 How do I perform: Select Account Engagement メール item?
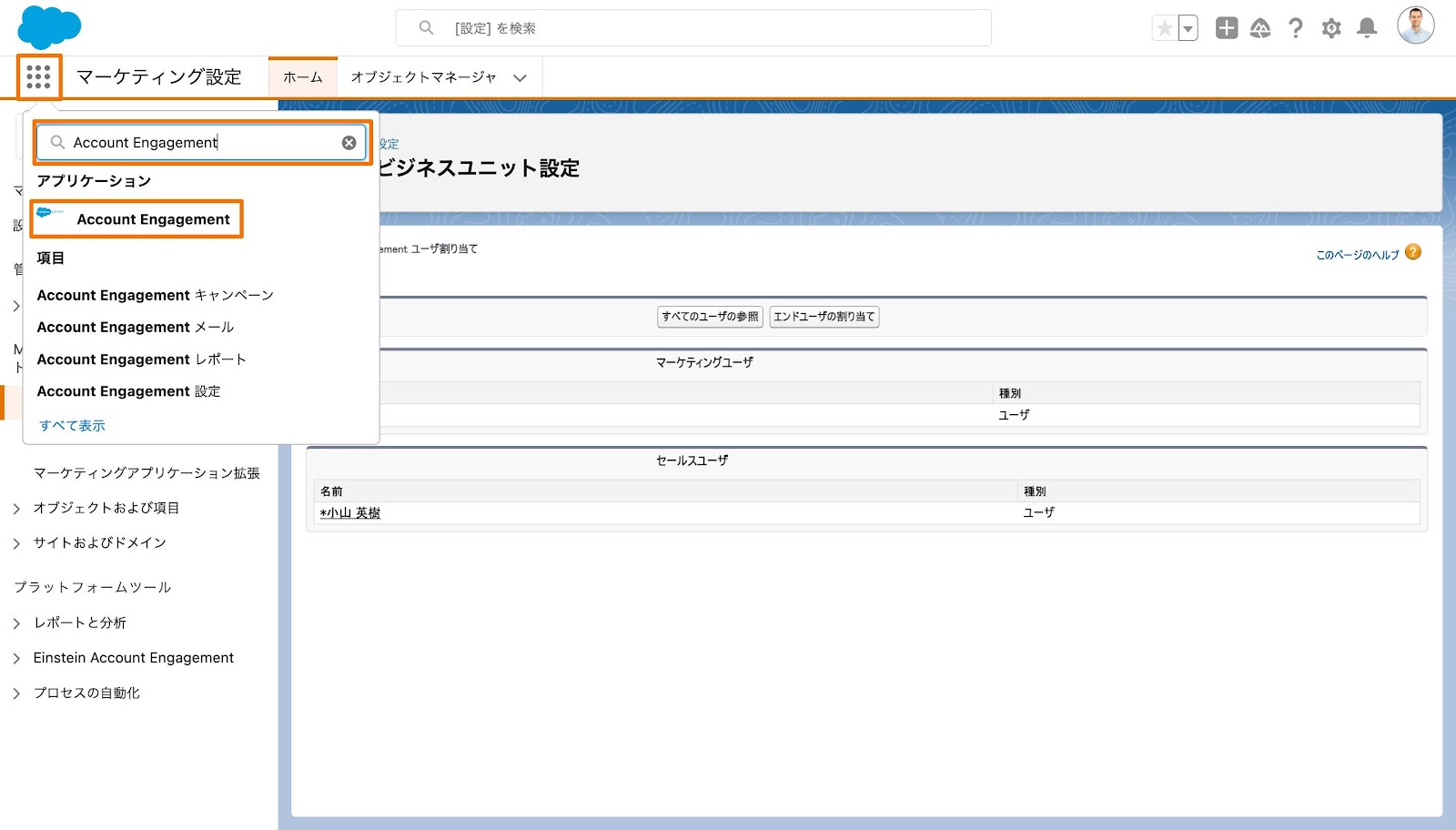[x=136, y=327]
